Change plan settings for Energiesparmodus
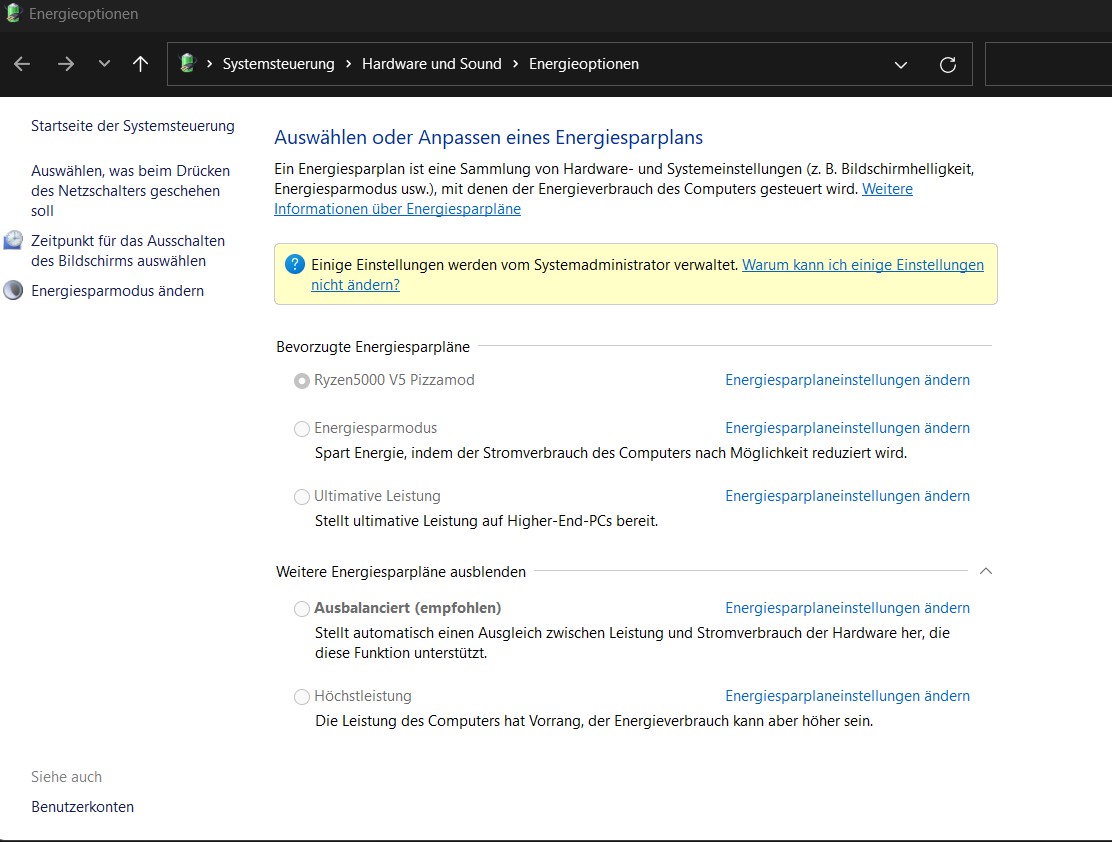1112x842 pixels. (x=847, y=428)
